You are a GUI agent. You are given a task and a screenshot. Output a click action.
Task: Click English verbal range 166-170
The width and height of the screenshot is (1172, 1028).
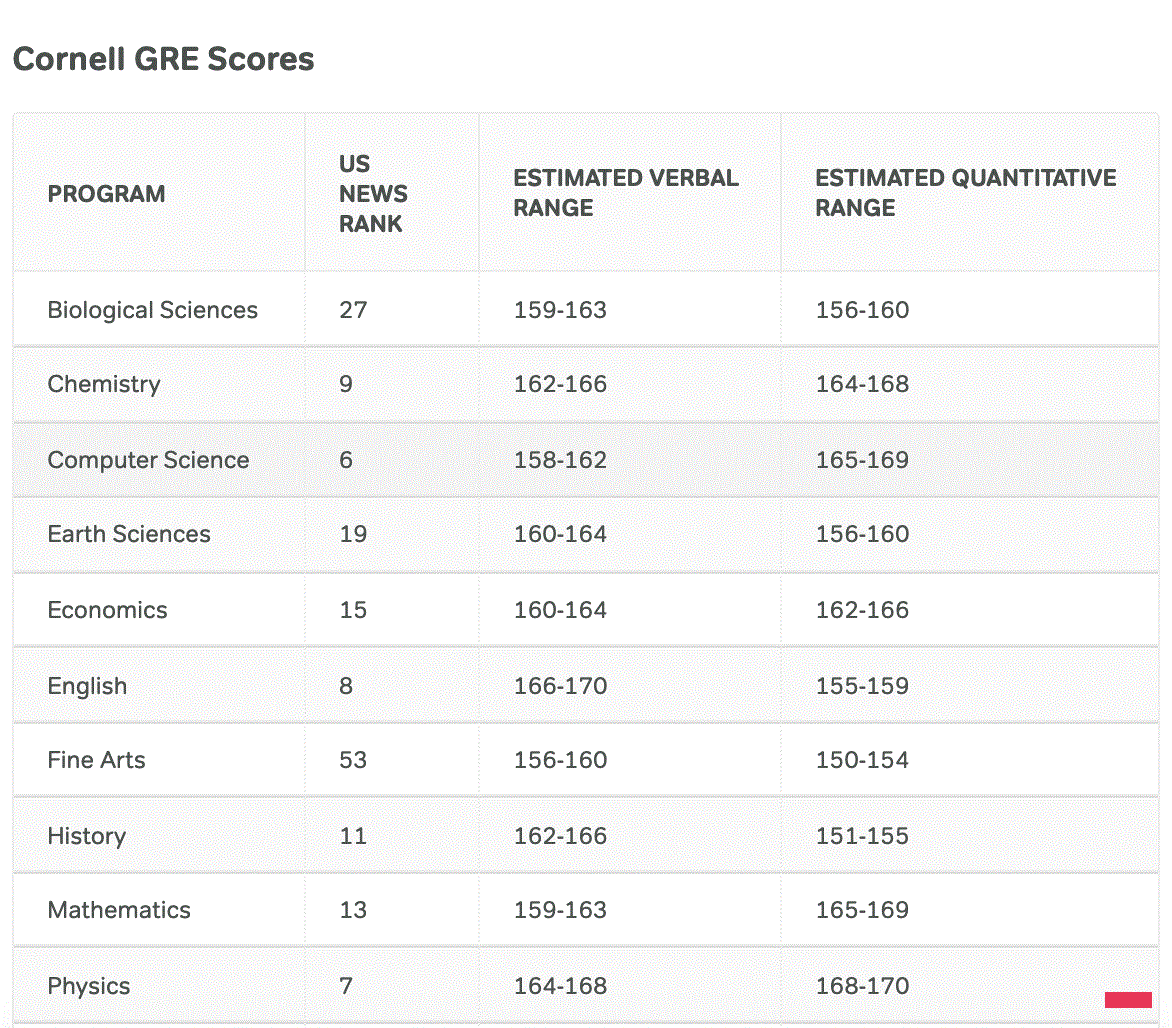pos(560,686)
